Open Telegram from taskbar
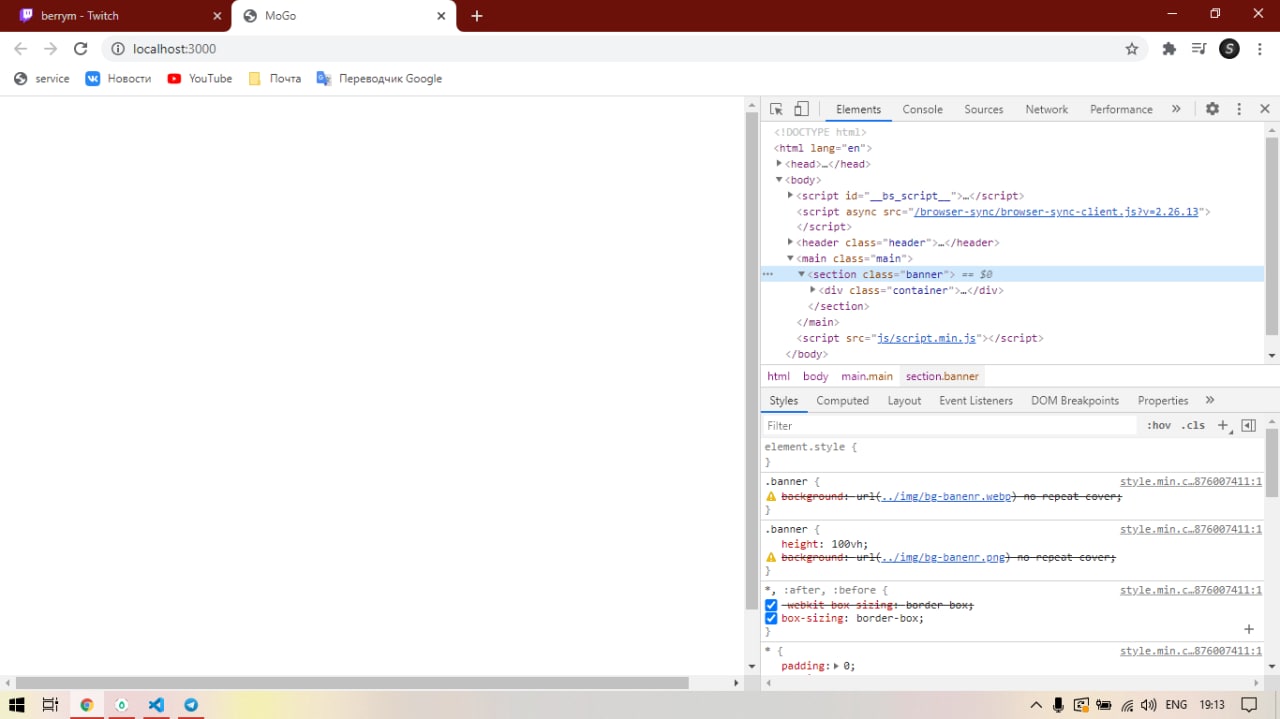 click(x=191, y=705)
